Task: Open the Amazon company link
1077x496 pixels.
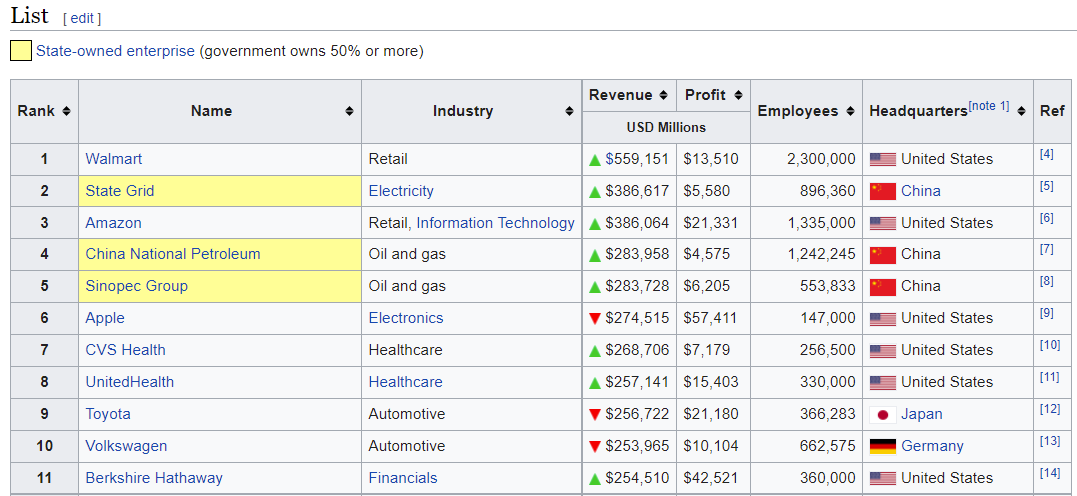Action: coord(113,223)
